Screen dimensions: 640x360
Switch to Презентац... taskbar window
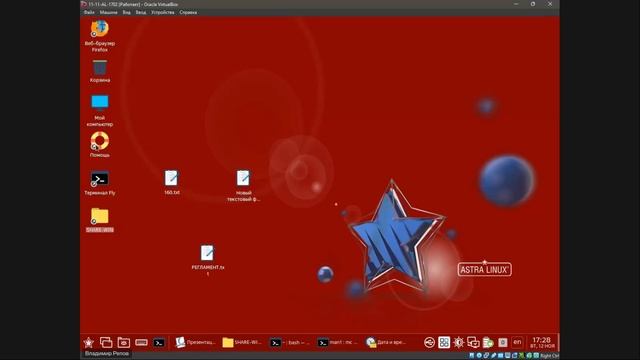point(195,342)
